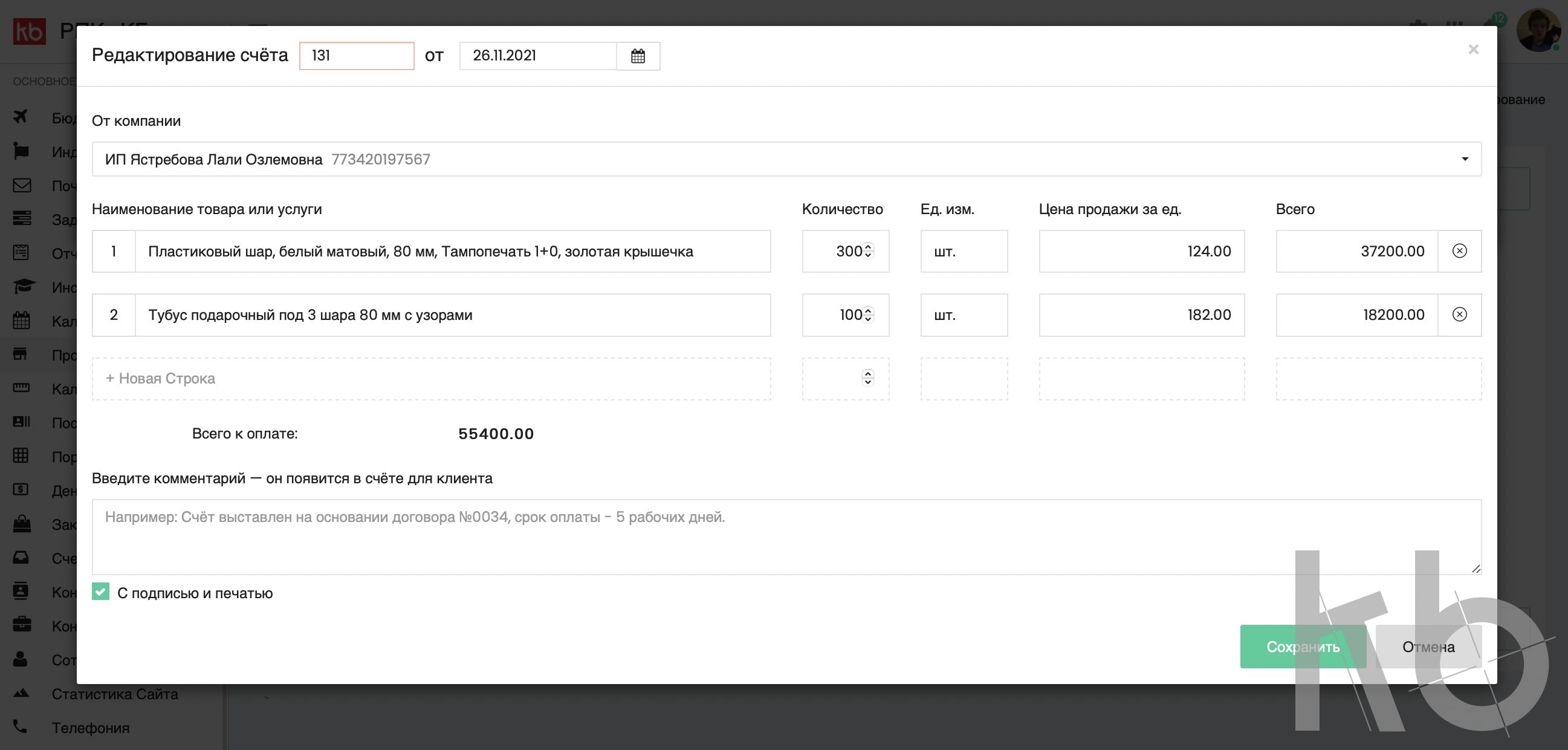Remove the first row with circled X icon
The image size is (1568, 750).
[1459, 251]
